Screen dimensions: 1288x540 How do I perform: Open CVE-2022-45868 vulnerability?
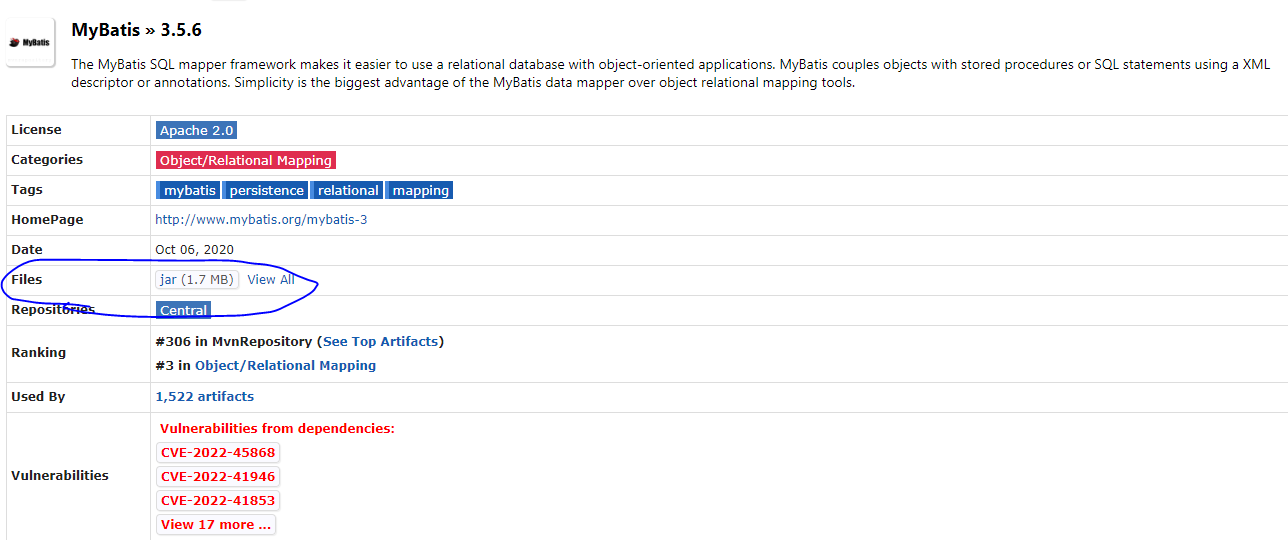pos(218,452)
